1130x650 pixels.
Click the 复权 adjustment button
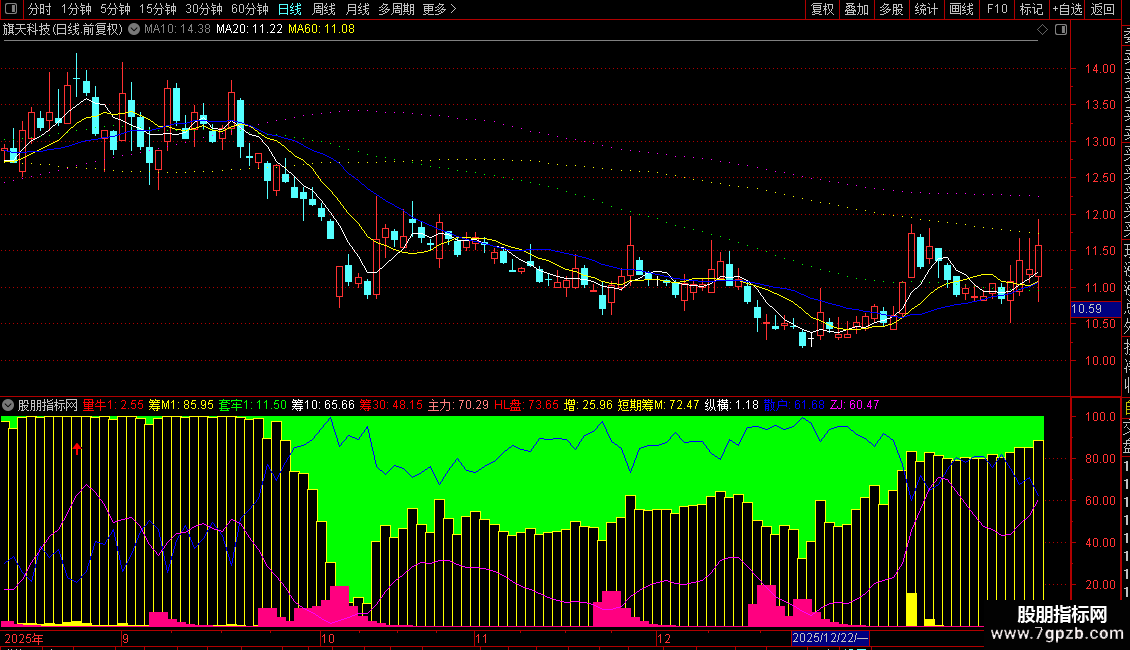pos(822,9)
